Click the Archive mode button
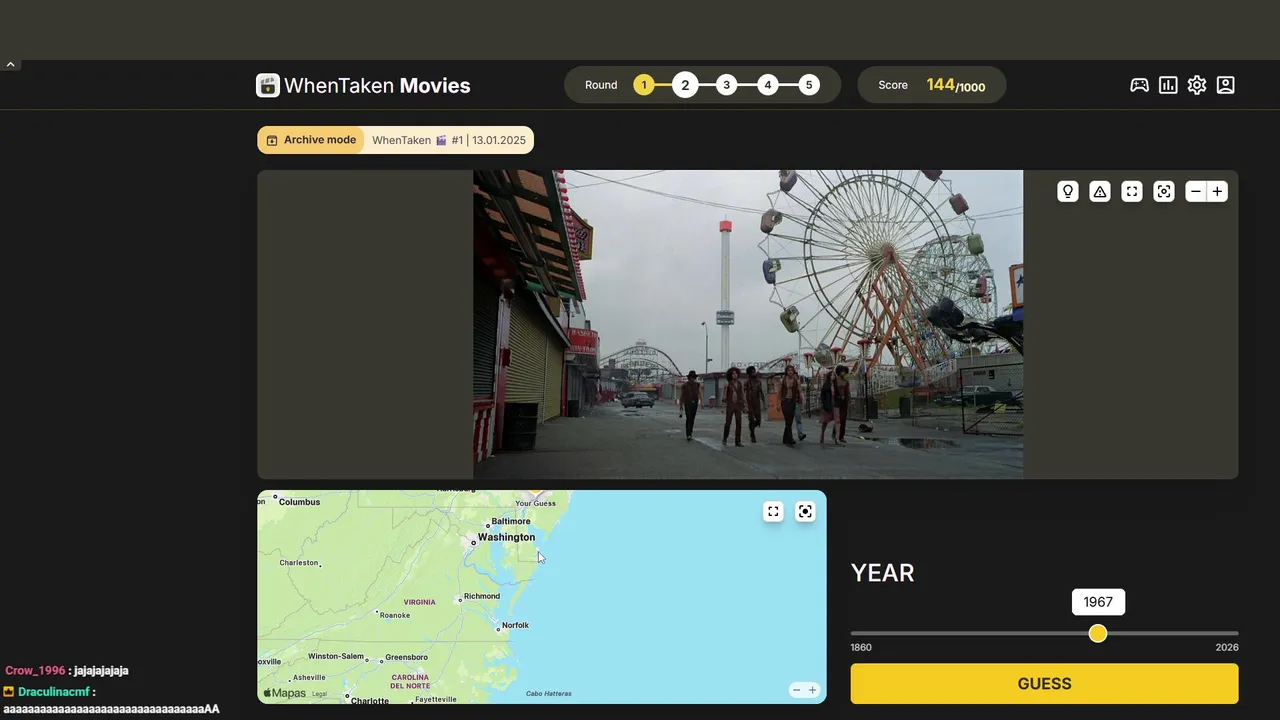This screenshot has height=720, width=1280. point(311,140)
